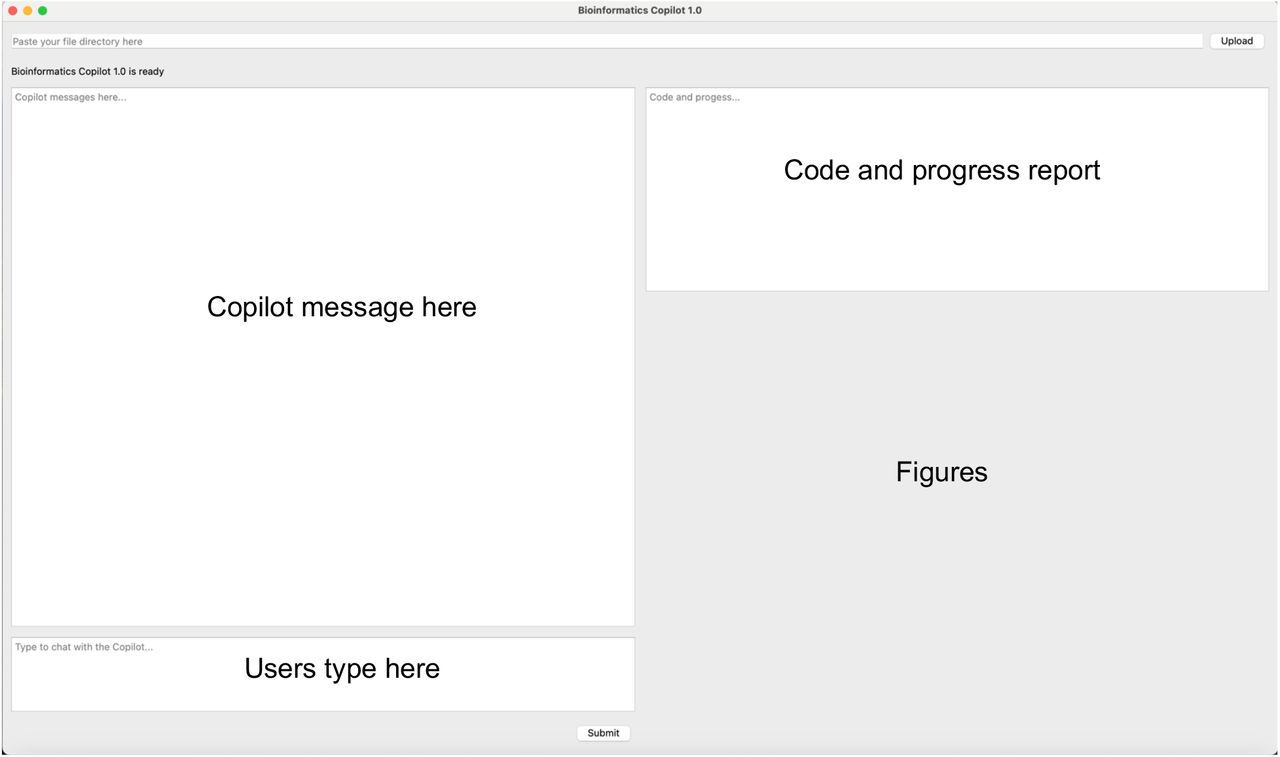Click the Bioinformatics Copilot 1.0 window title
The width and height of the screenshot is (1280, 757).
tap(639, 10)
